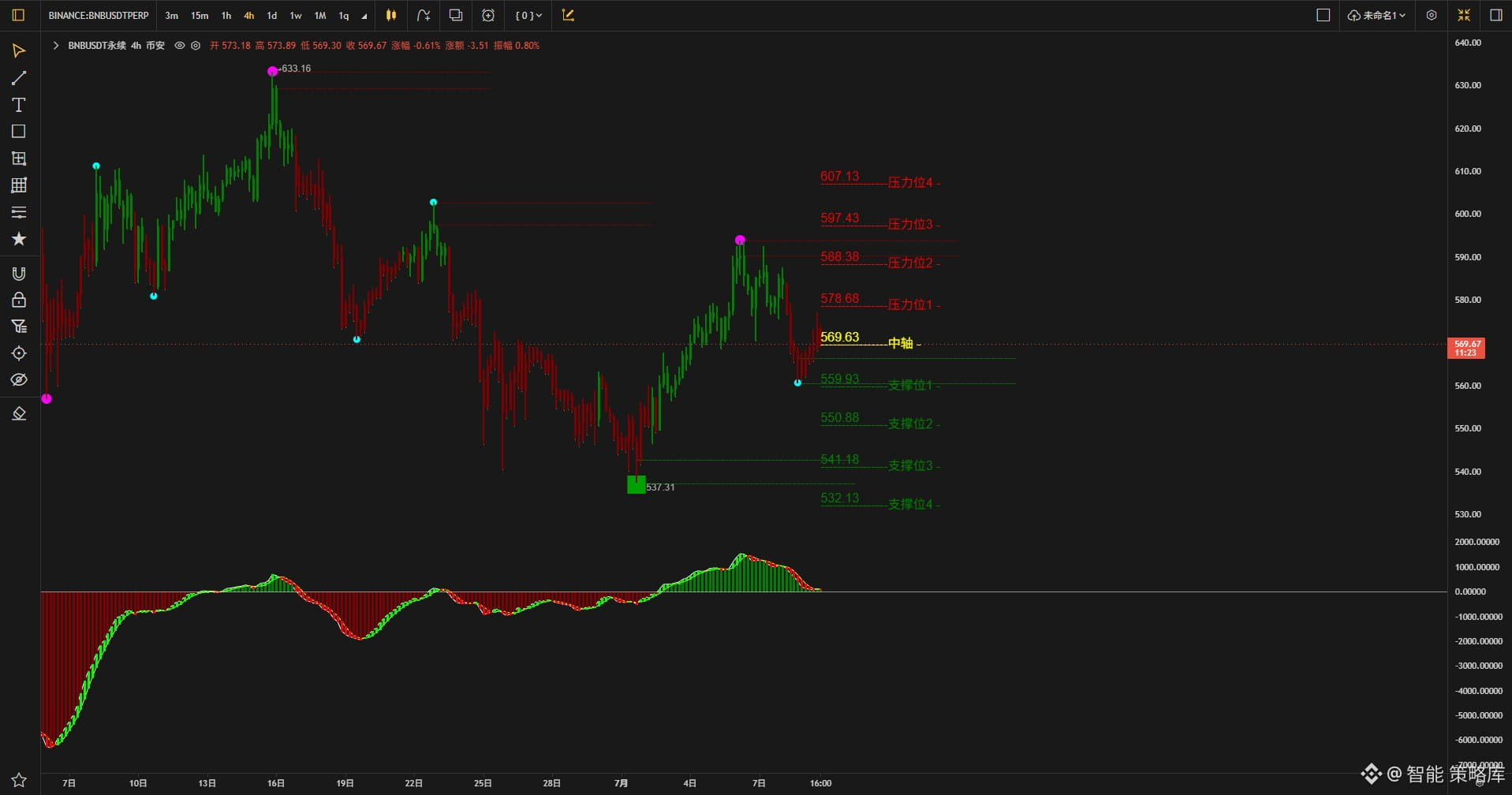Click the 16:00 time axis label
Screen dimensions: 1512x795
pyautogui.click(x=820, y=783)
